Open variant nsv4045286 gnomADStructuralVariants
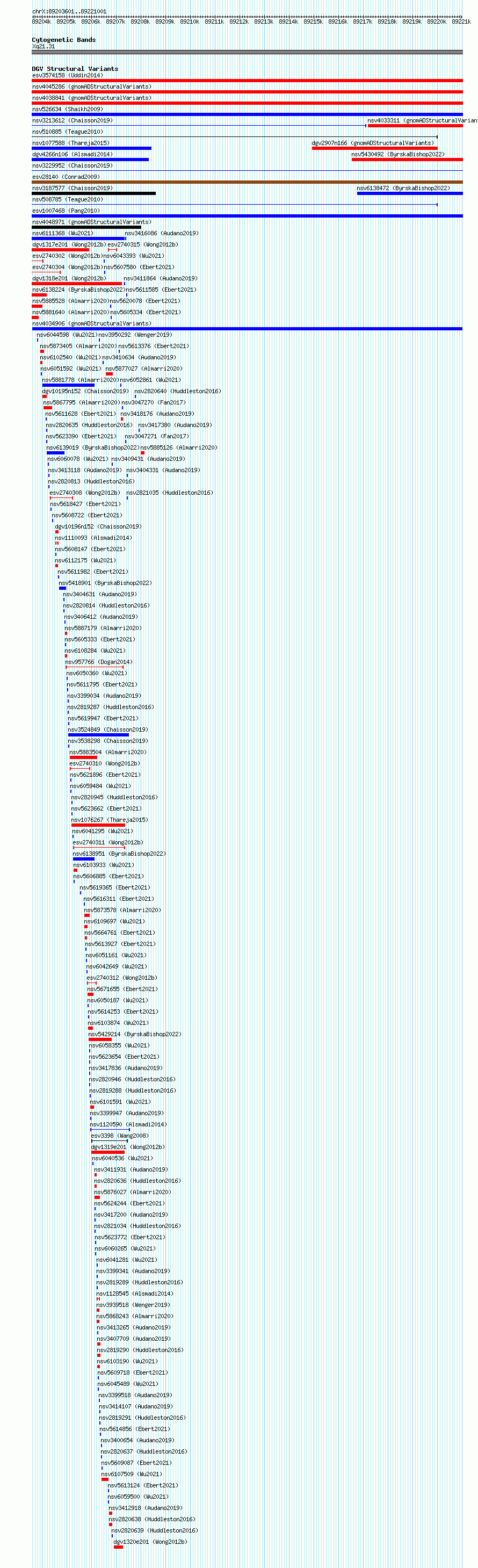 tap(91, 86)
